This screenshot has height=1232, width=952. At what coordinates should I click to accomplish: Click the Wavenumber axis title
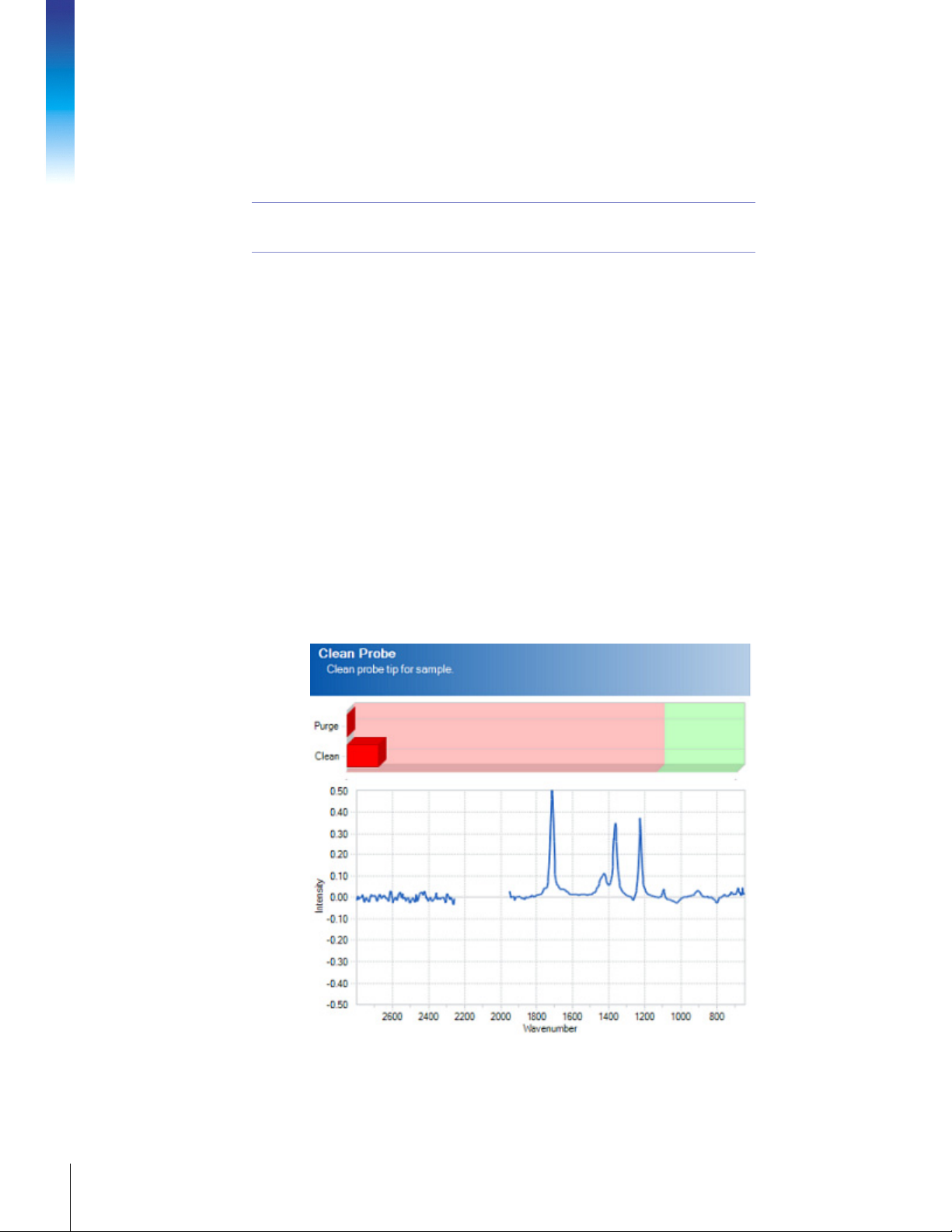click(550, 1029)
